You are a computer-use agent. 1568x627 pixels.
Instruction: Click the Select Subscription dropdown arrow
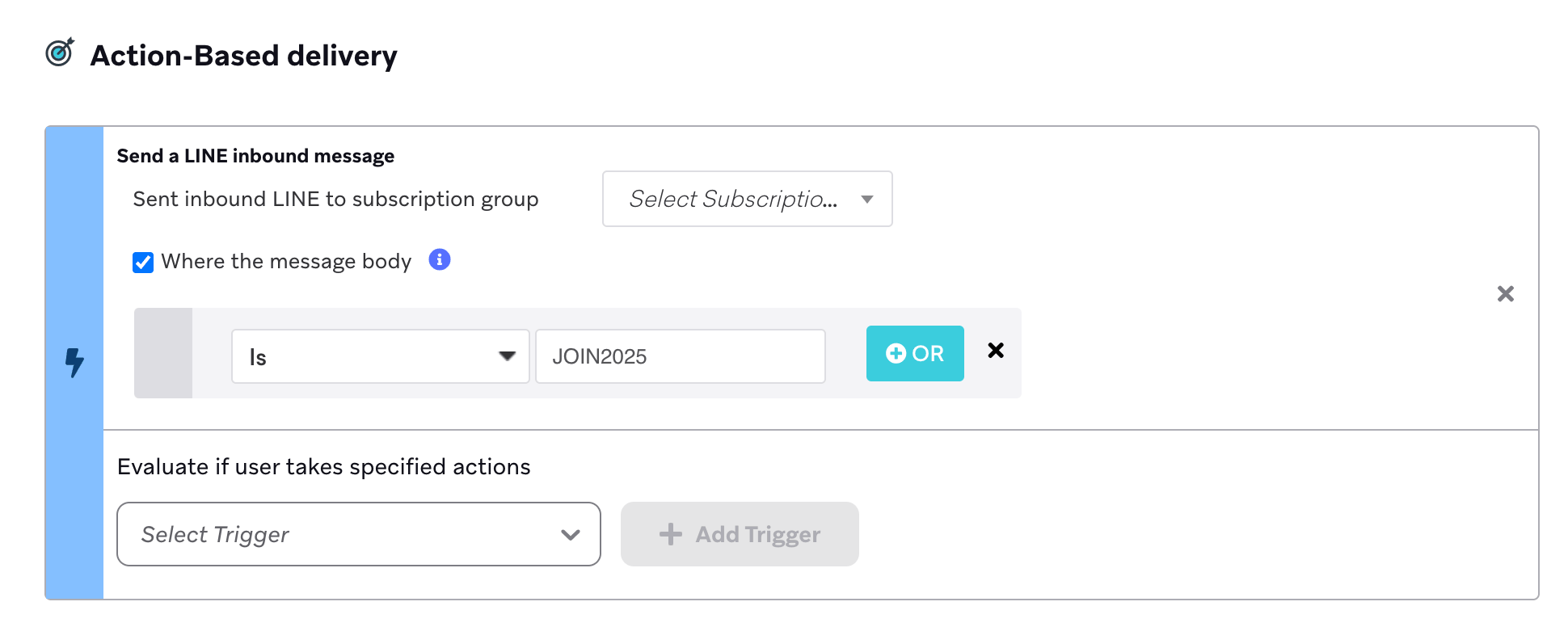click(867, 200)
